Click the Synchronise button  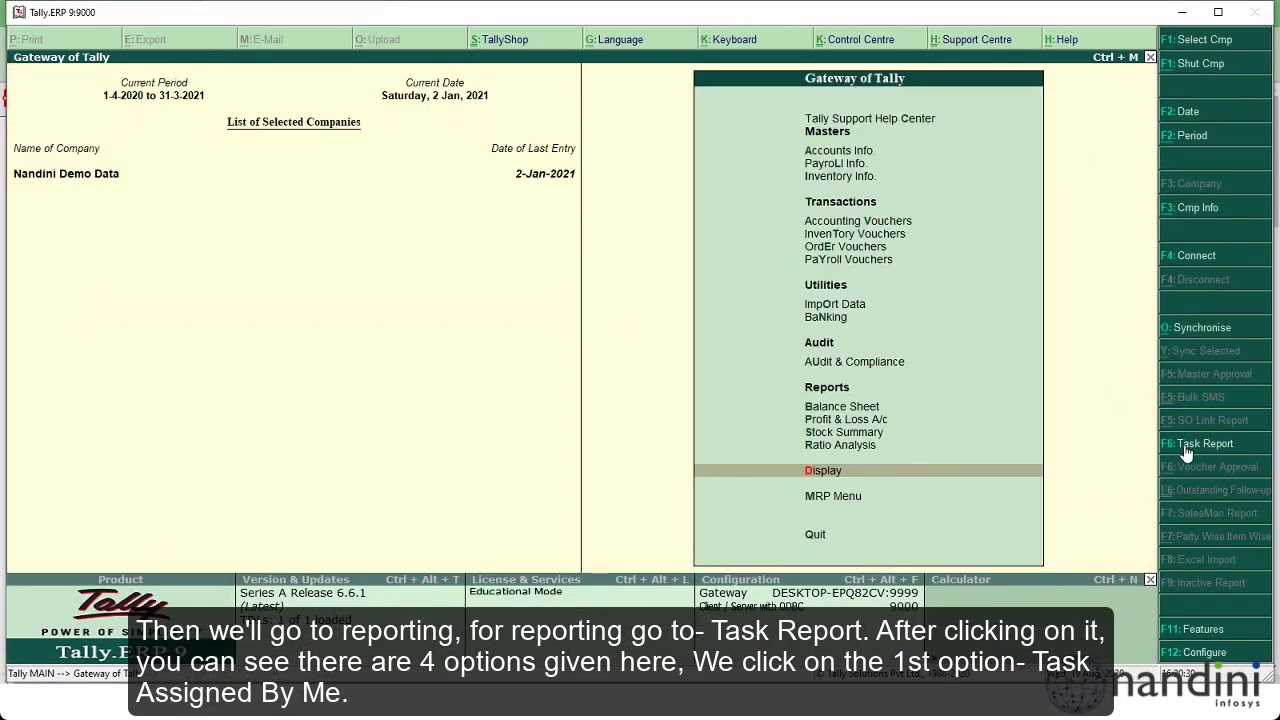point(1215,328)
